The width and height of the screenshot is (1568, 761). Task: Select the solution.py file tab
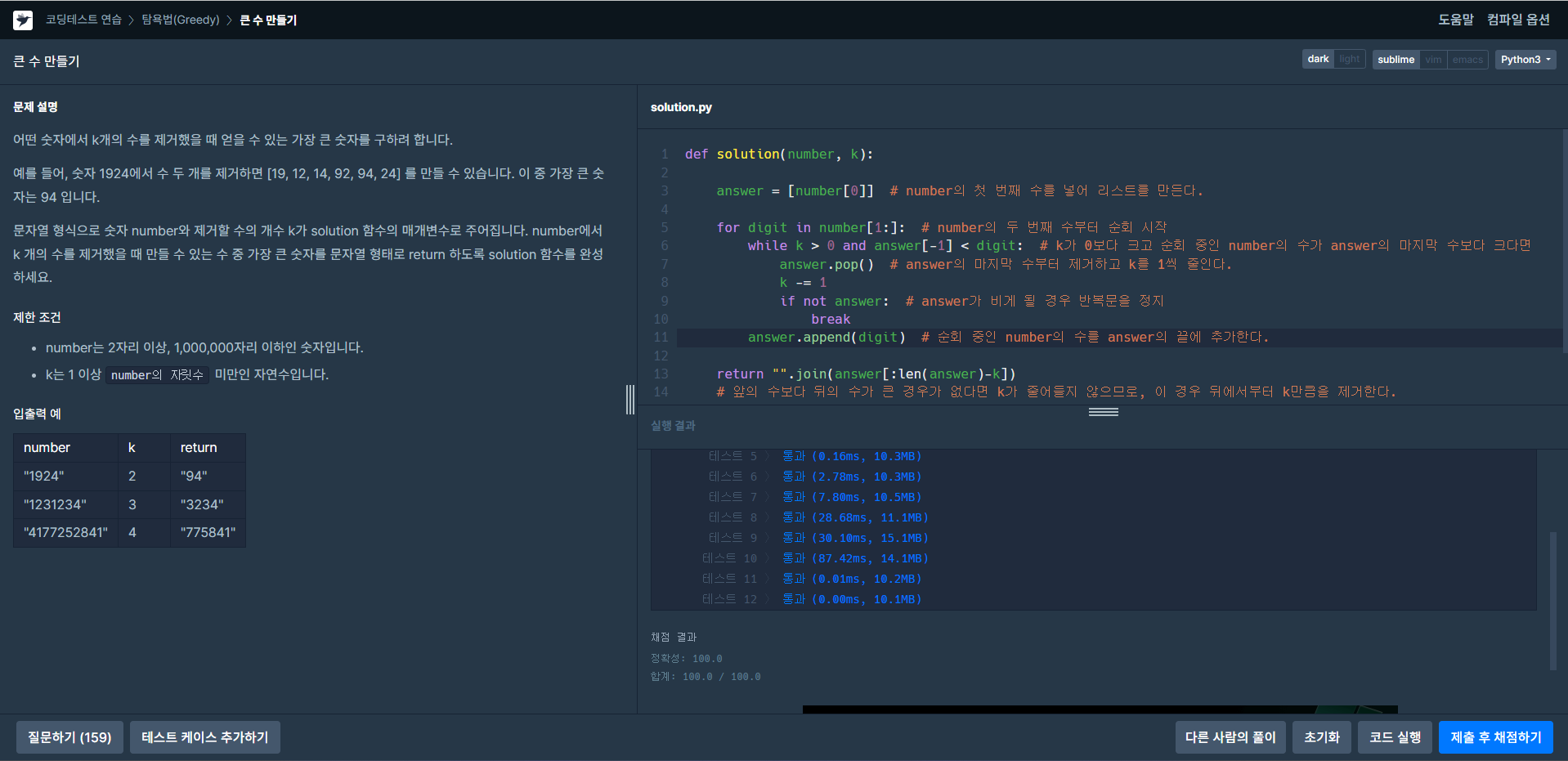click(x=681, y=107)
